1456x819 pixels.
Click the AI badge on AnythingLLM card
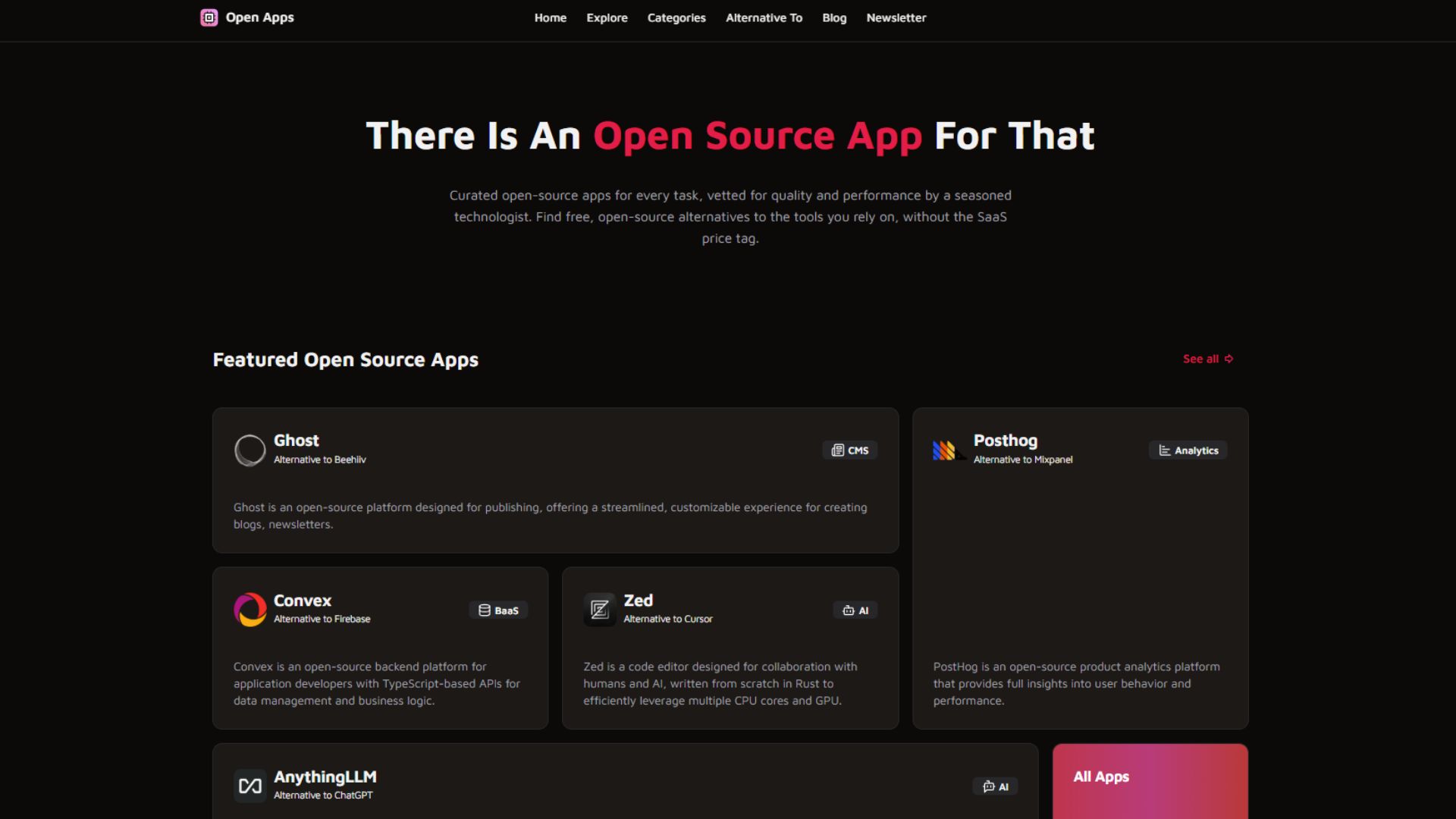995,786
